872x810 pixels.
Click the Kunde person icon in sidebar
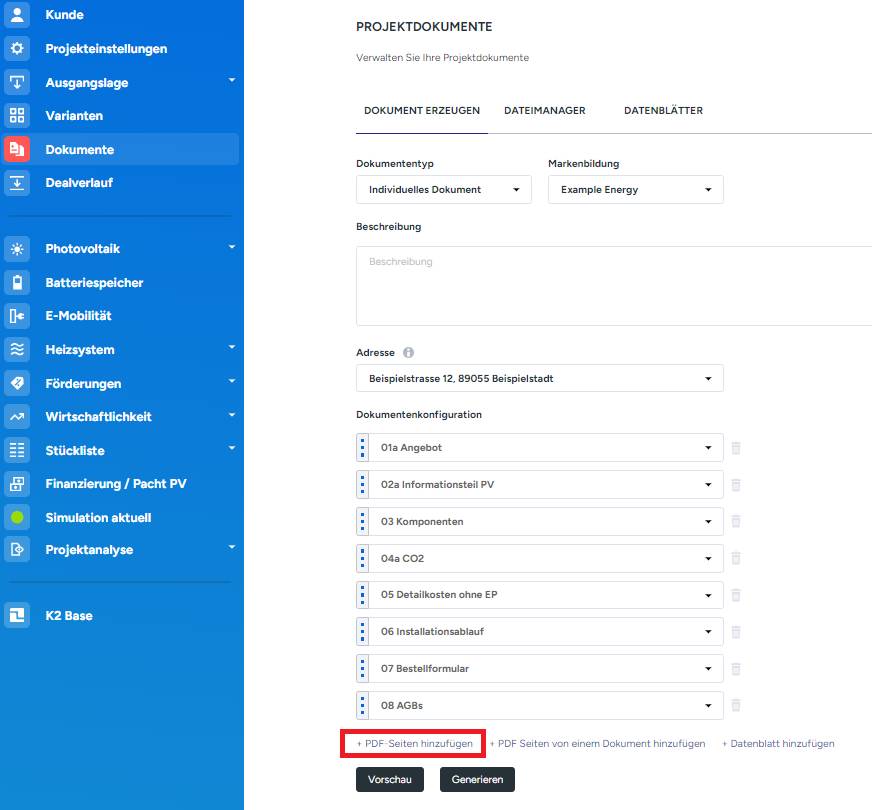(x=17, y=15)
